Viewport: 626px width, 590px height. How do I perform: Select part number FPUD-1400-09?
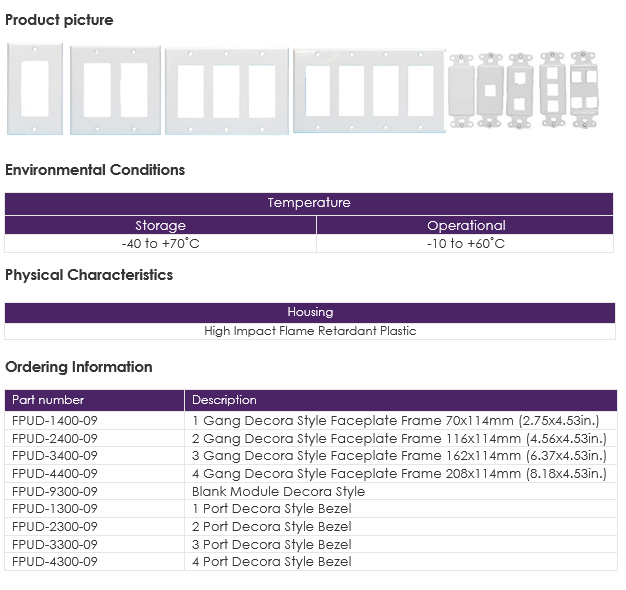(x=55, y=421)
